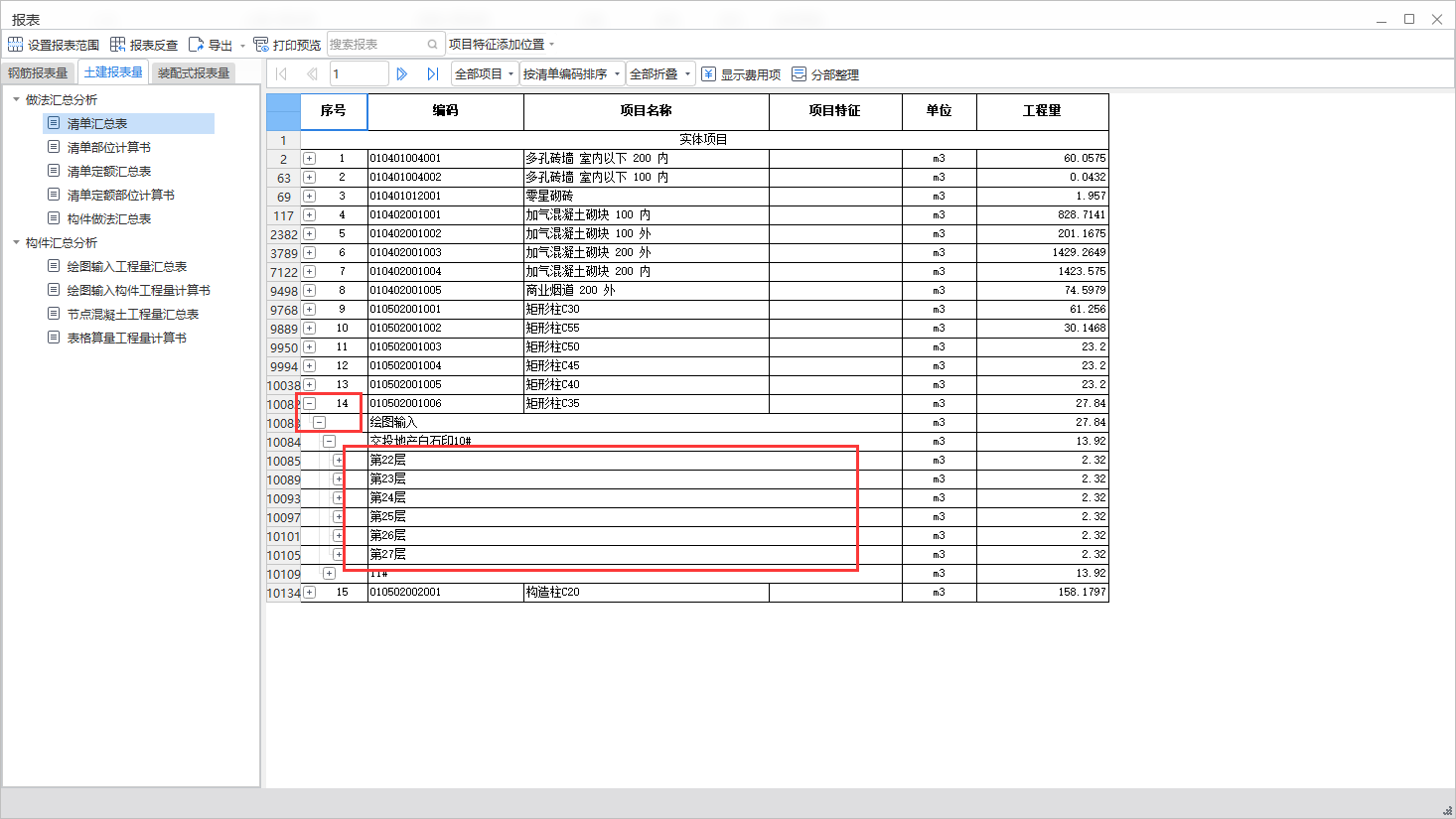The height and width of the screenshot is (819, 1456).
Task: Expand the 第22层 row
Action: (339, 461)
